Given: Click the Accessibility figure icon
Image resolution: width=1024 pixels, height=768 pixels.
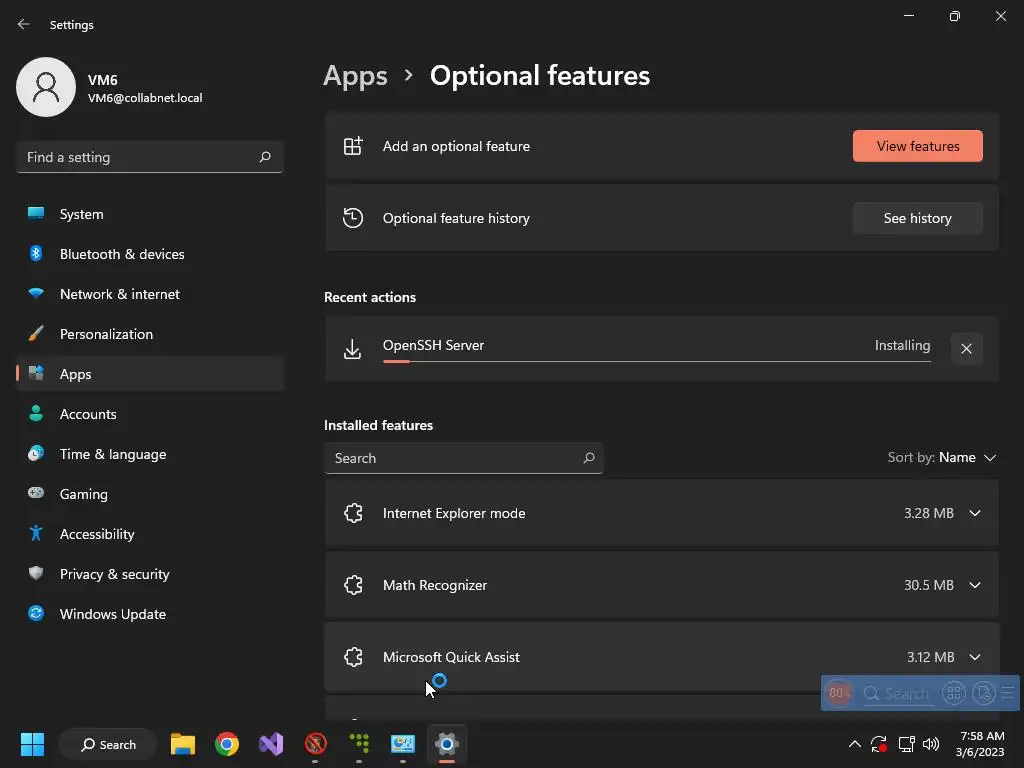Looking at the screenshot, I should [36, 534].
